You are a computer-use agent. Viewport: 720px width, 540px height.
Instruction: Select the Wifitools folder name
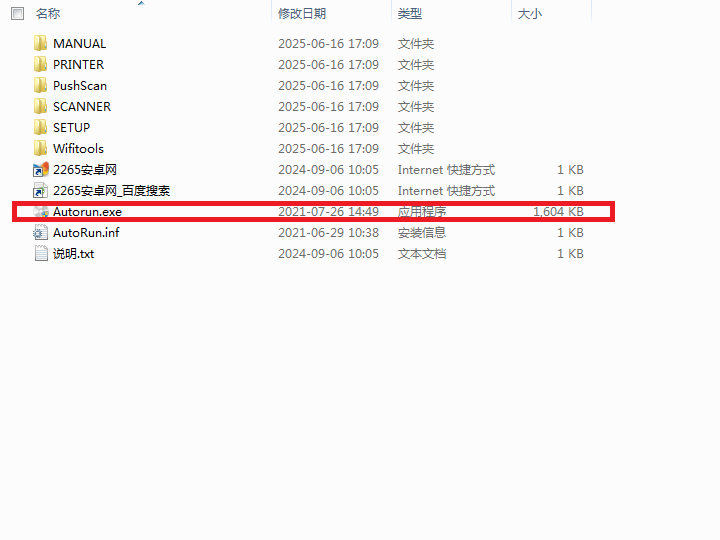tap(79, 149)
